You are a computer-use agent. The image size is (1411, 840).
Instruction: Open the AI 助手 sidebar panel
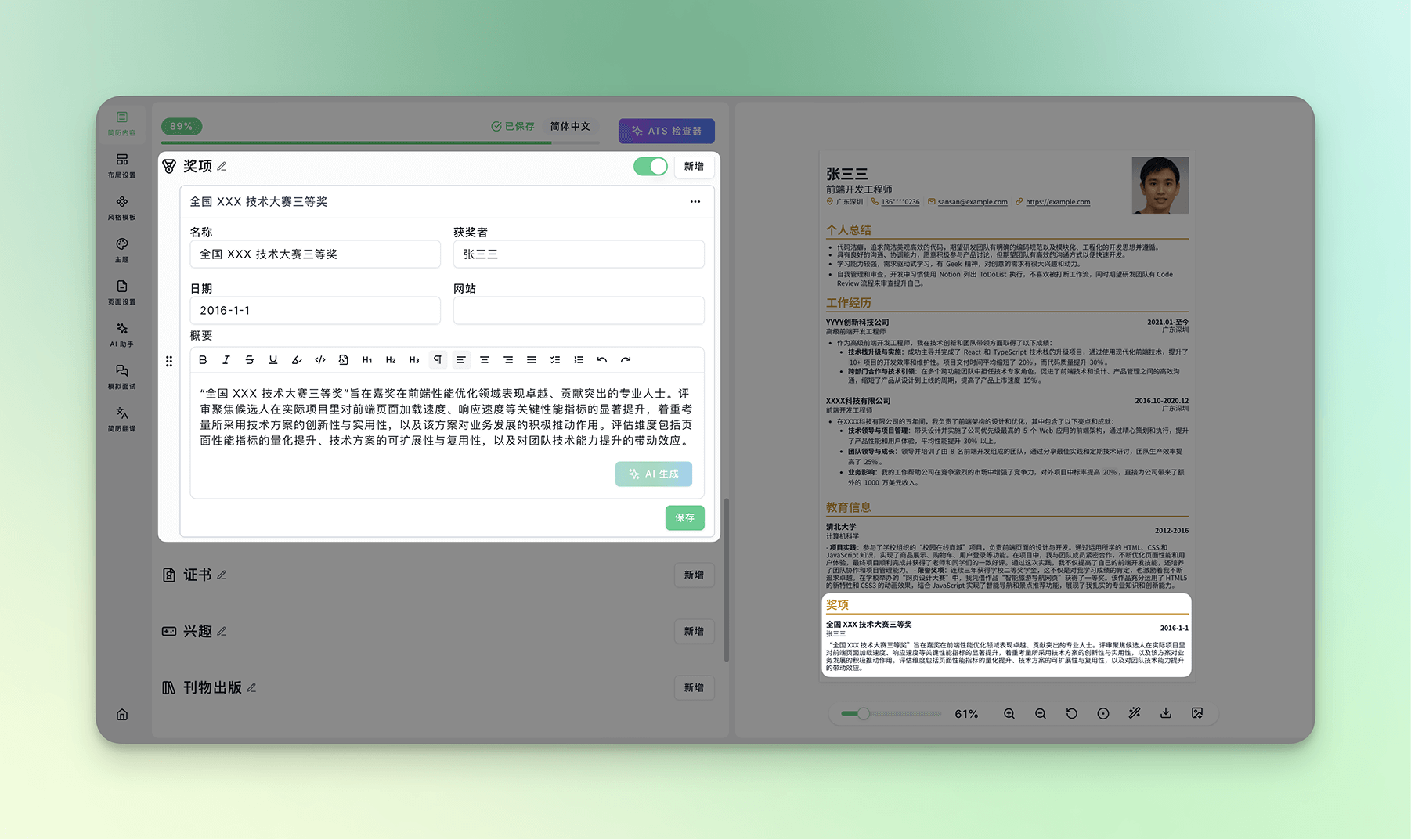click(122, 333)
